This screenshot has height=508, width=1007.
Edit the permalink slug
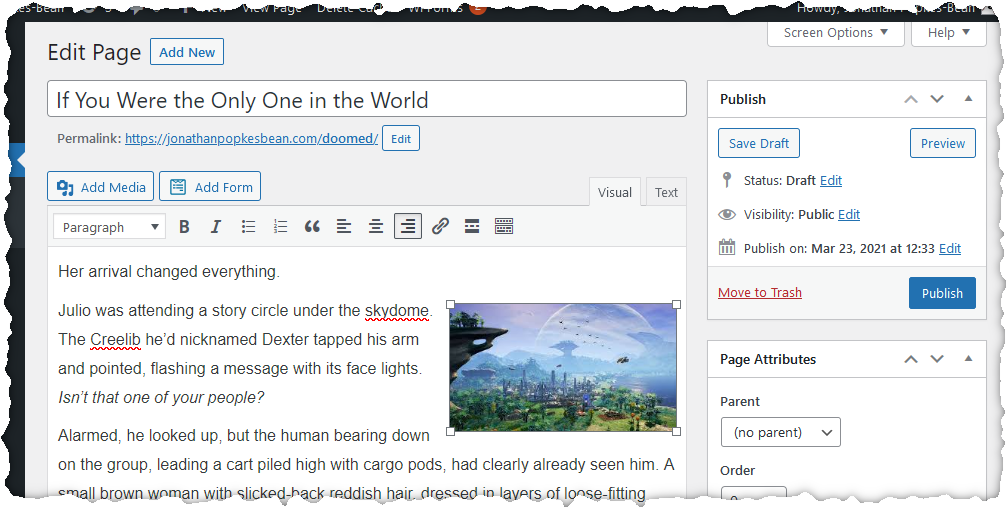coord(401,139)
